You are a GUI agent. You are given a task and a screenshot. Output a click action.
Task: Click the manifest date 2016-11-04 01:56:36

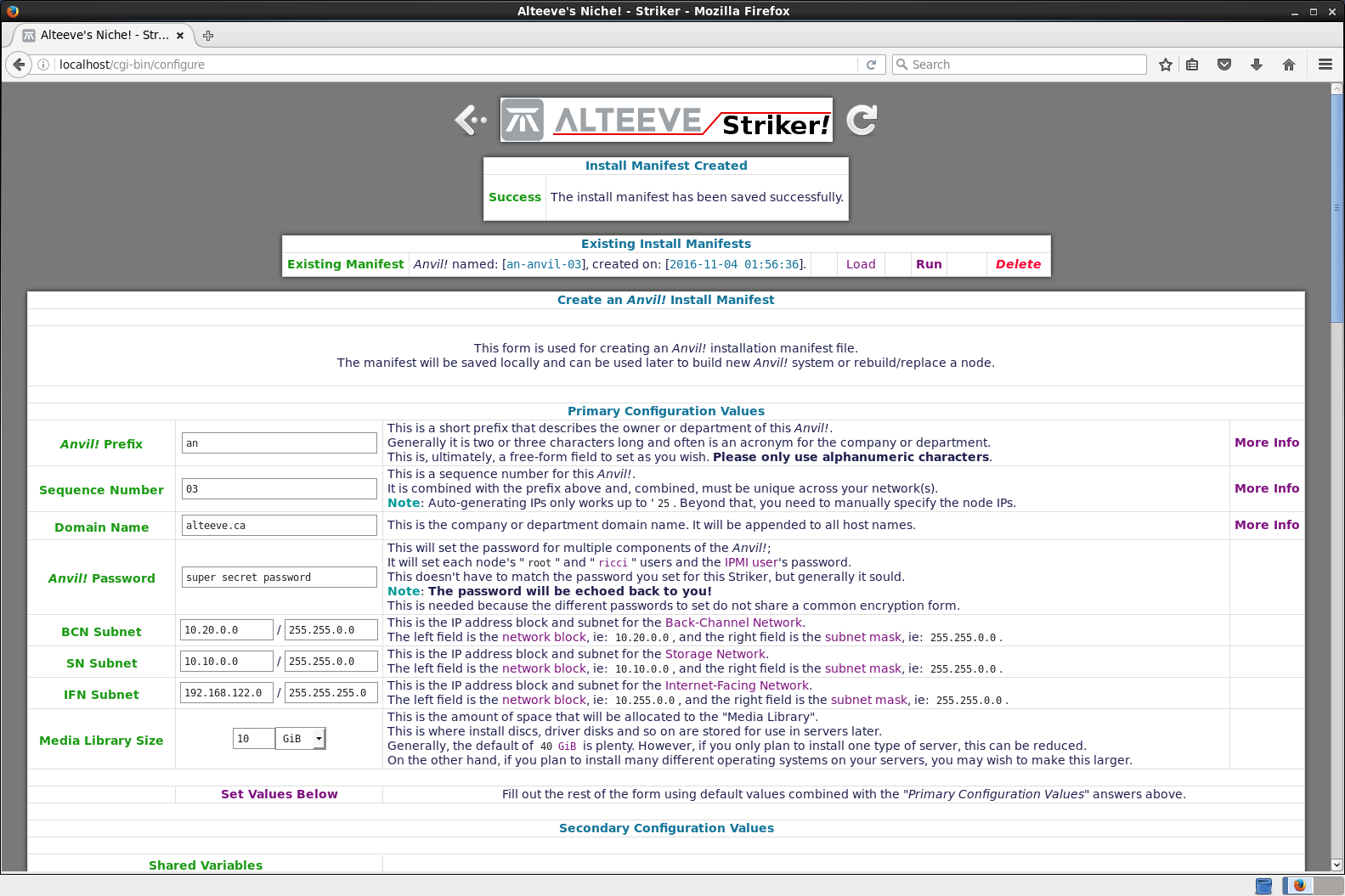click(x=734, y=264)
